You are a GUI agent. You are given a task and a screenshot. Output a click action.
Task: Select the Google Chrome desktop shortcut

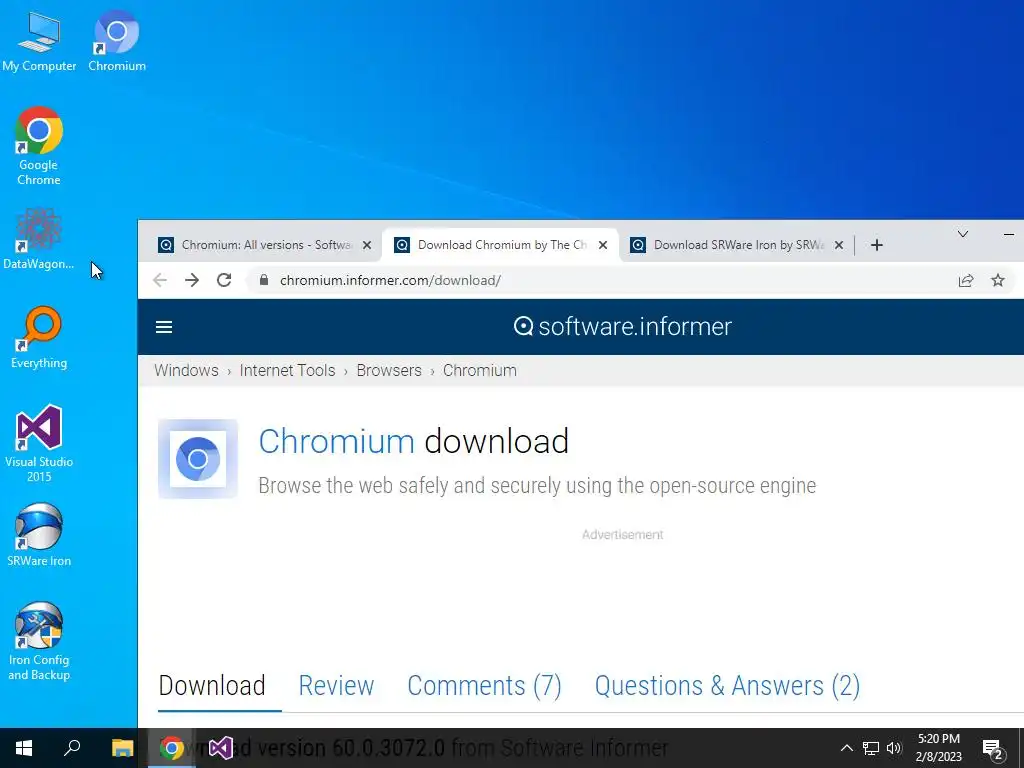pos(39,146)
